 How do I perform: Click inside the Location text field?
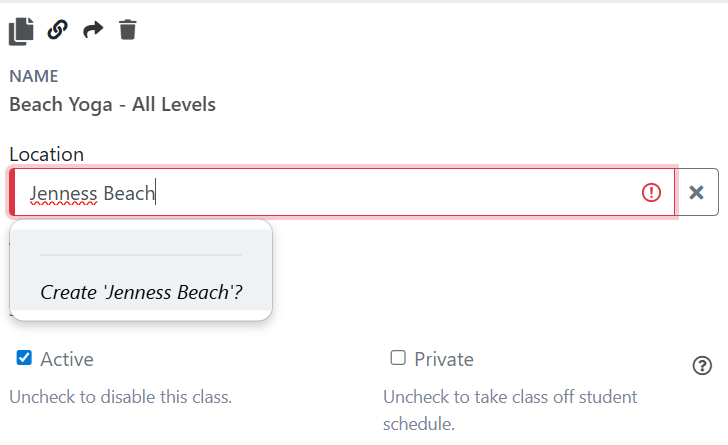(x=400, y=193)
